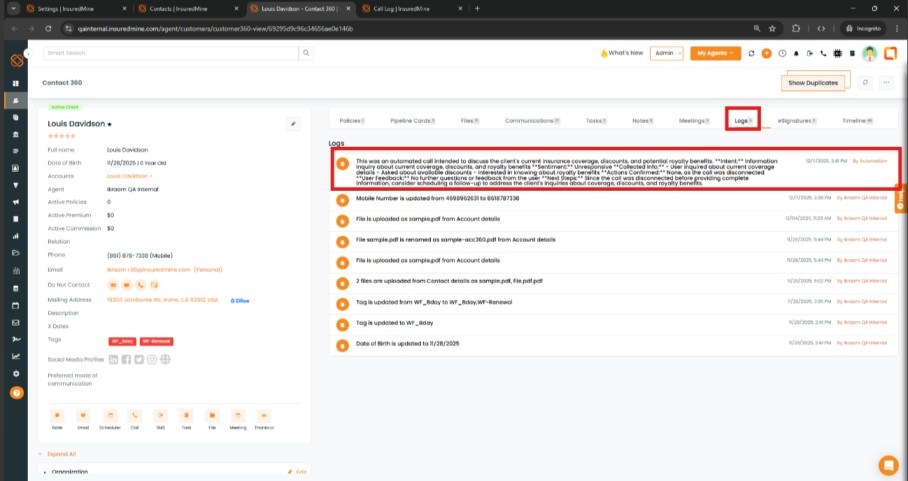This screenshot has height=481, width=908.
Task: Click the pencil edit icon on contact card
Action: [x=293, y=124]
